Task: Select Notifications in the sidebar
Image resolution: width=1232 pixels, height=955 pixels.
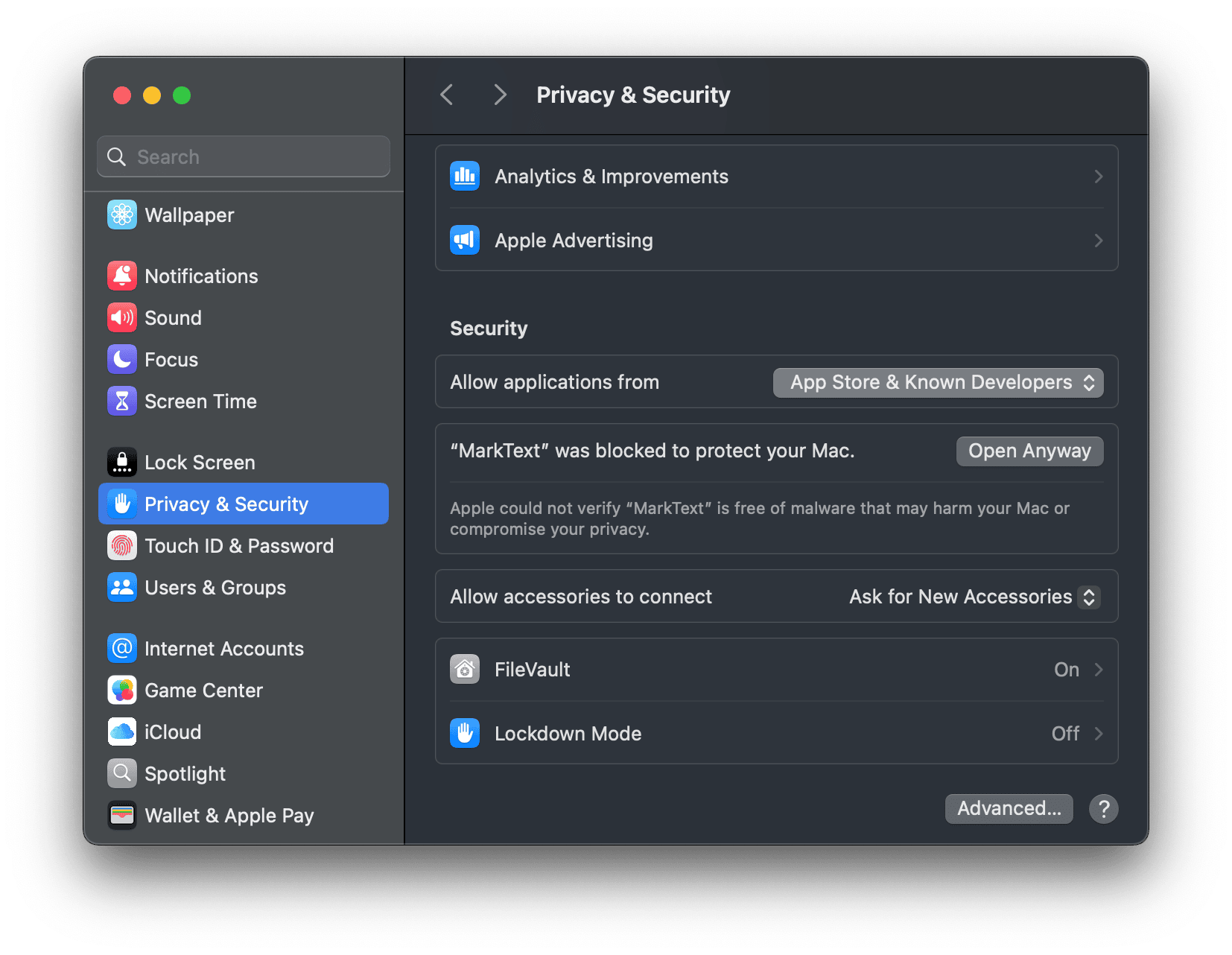Action: (244, 276)
